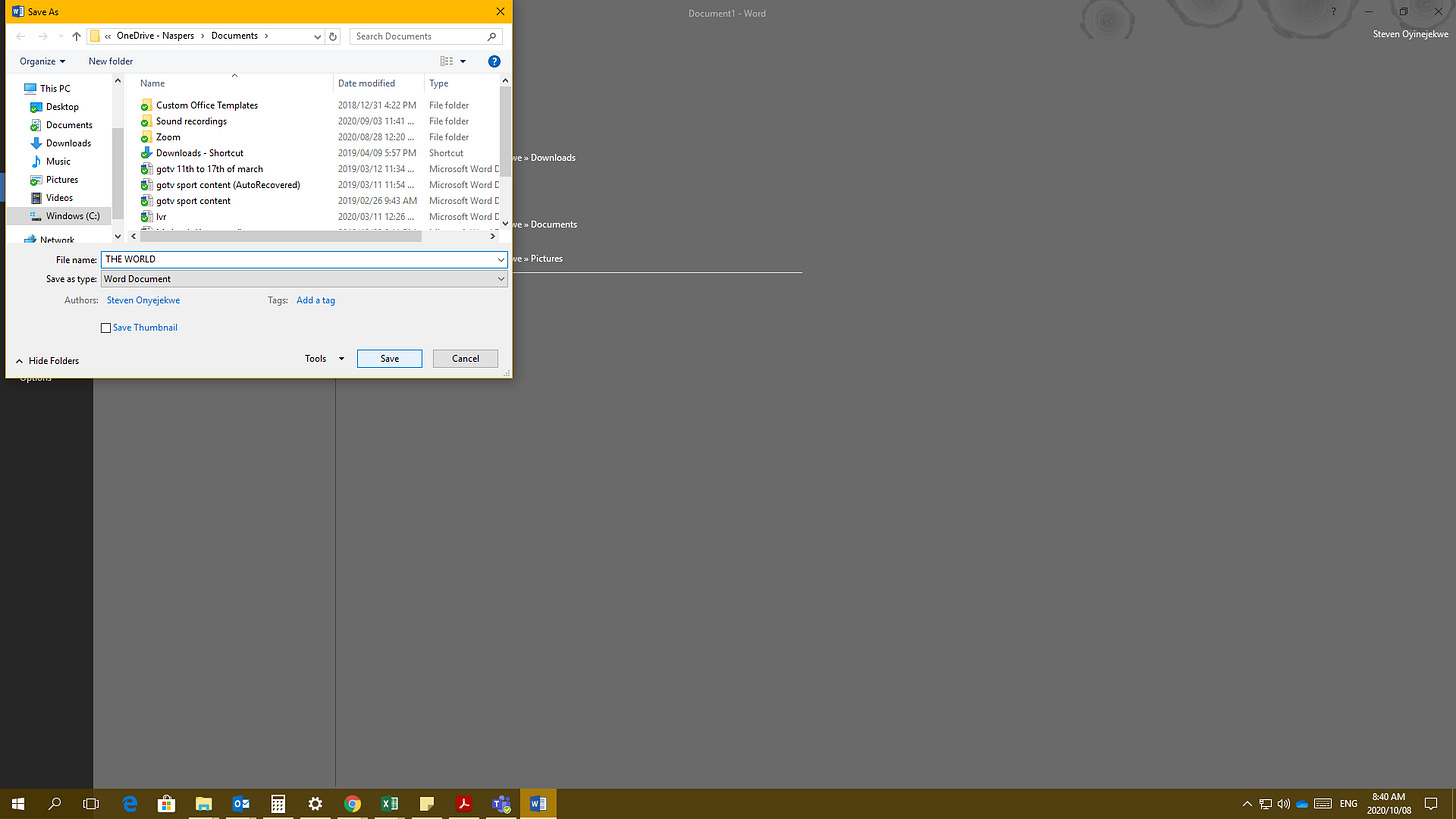
Task: Go up one folder level
Action: 76,36
